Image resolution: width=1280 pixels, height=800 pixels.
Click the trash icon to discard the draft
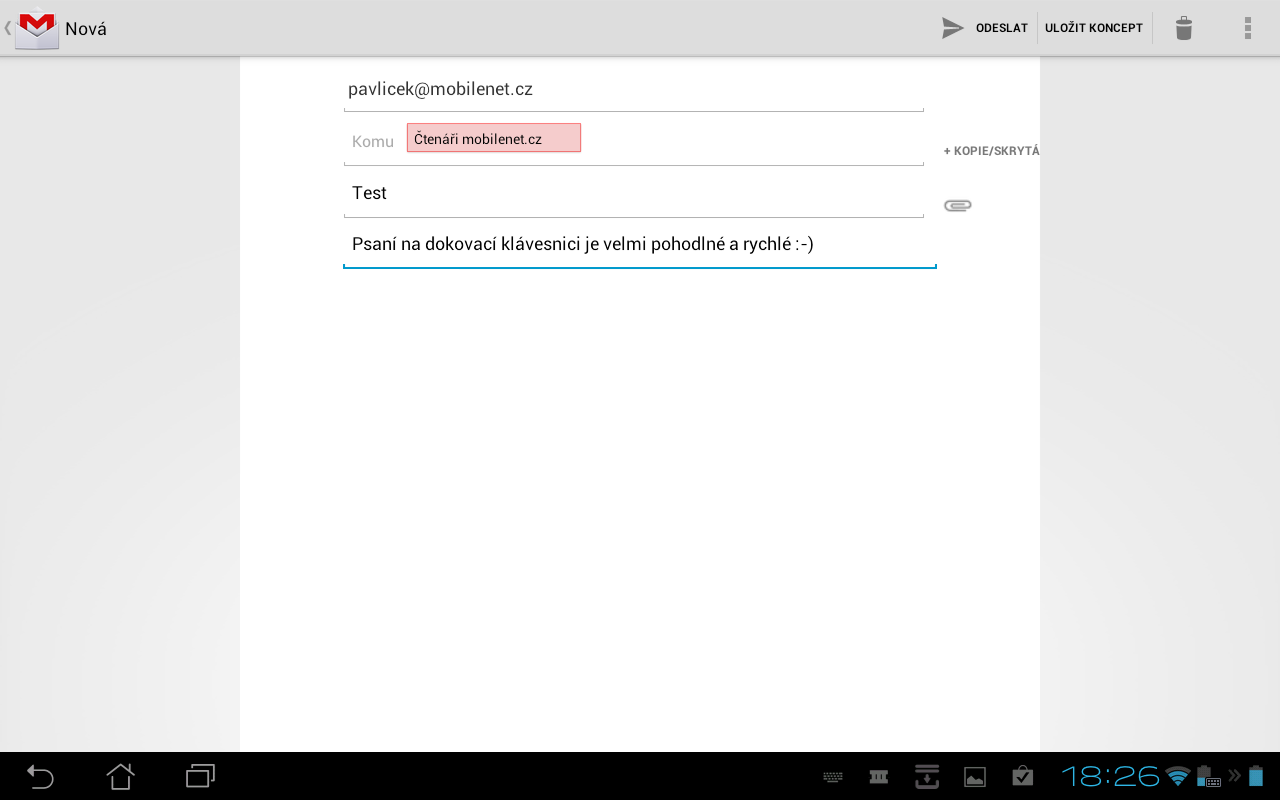[x=1183, y=27]
